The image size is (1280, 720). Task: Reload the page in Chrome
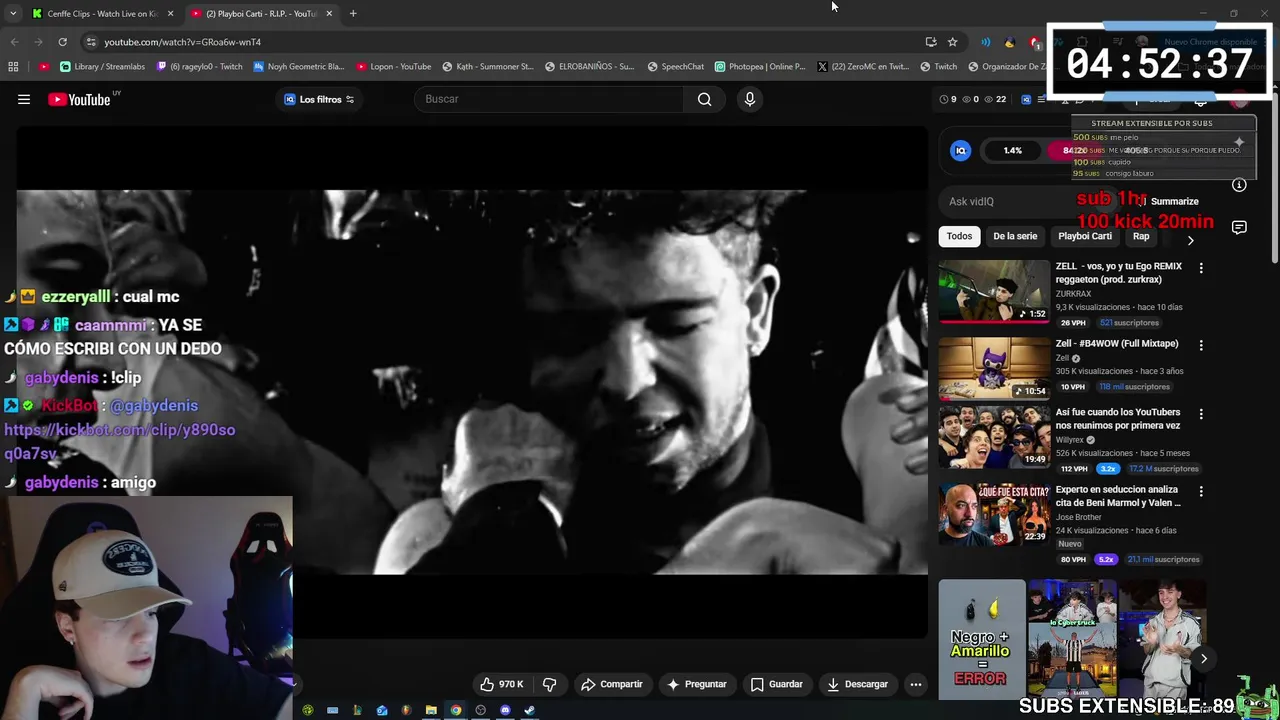pyautogui.click(x=62, y=42)
